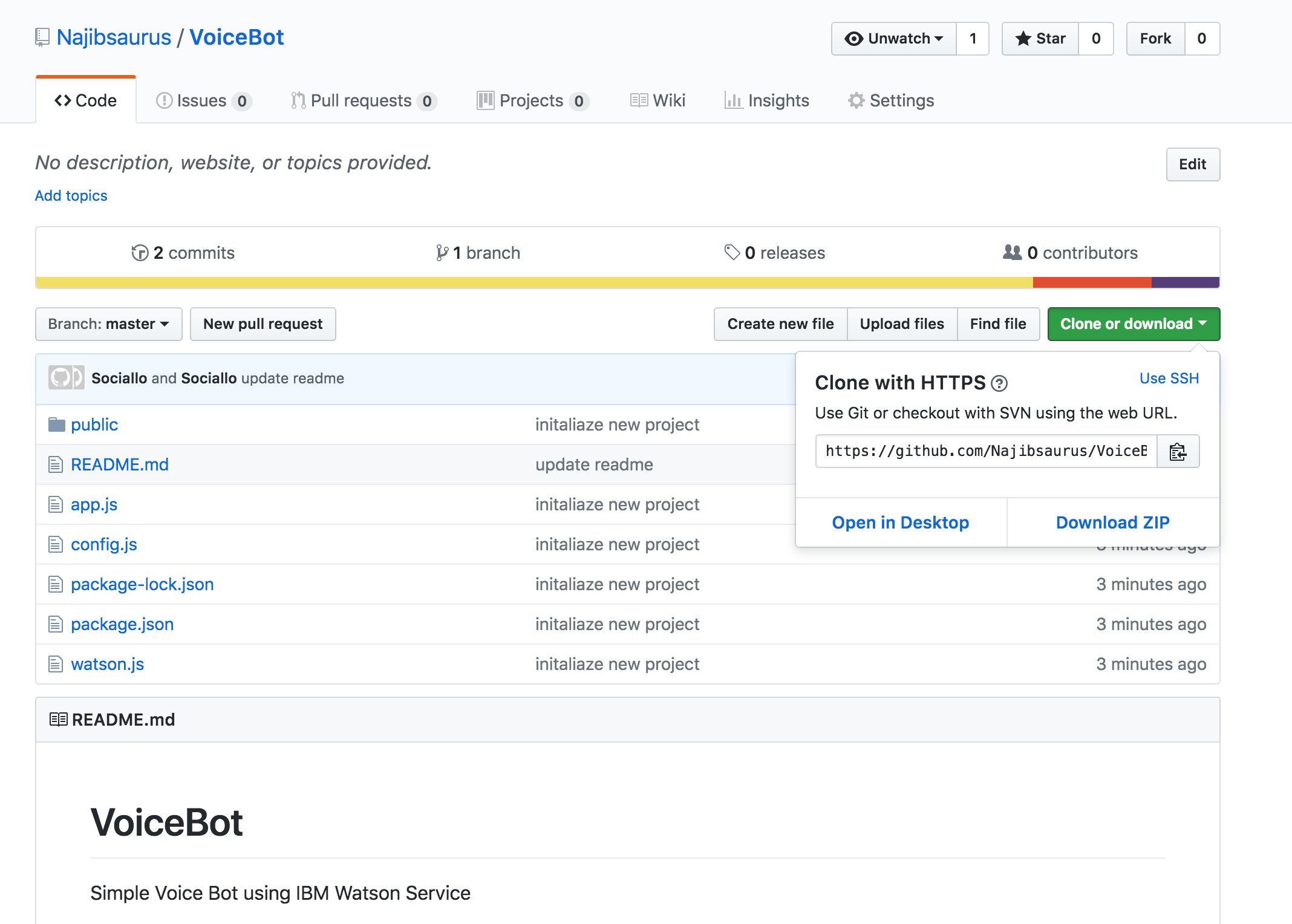The height and width of the screenshot is (924, 1292).
Task: Click the Add topics link
Action: click(x=71, y=196)
